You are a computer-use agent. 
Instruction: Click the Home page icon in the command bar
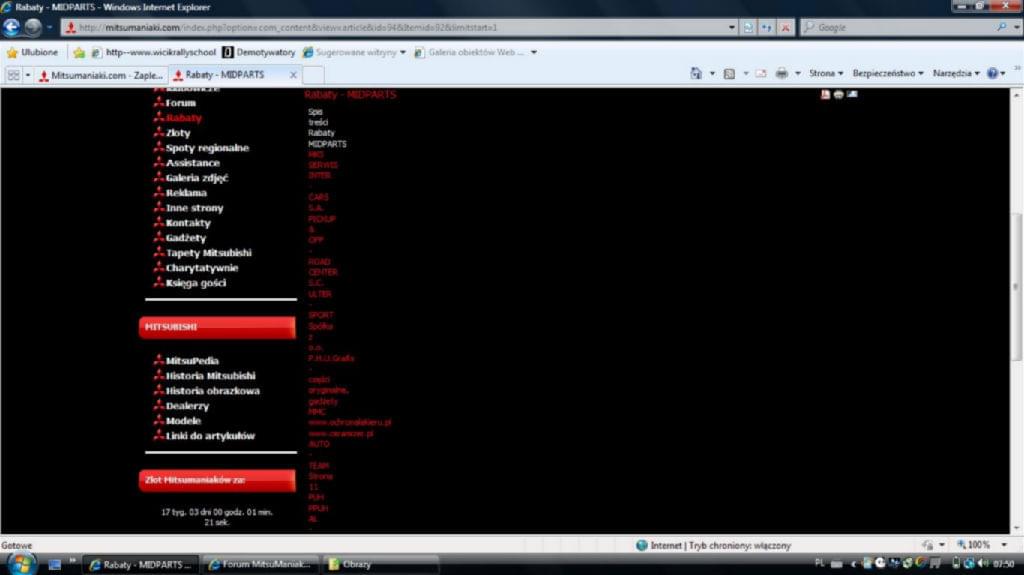[696, 73]
